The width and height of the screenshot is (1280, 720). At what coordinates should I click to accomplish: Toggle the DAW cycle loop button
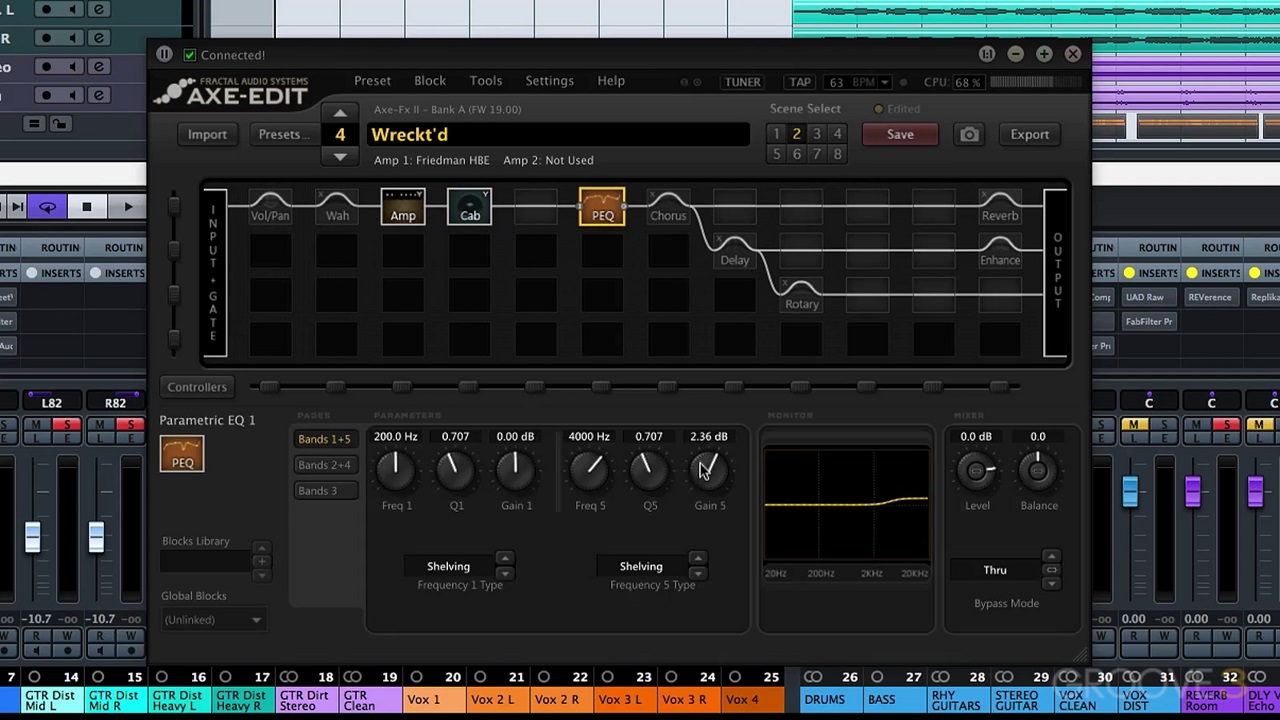click(x=47, y=207)
